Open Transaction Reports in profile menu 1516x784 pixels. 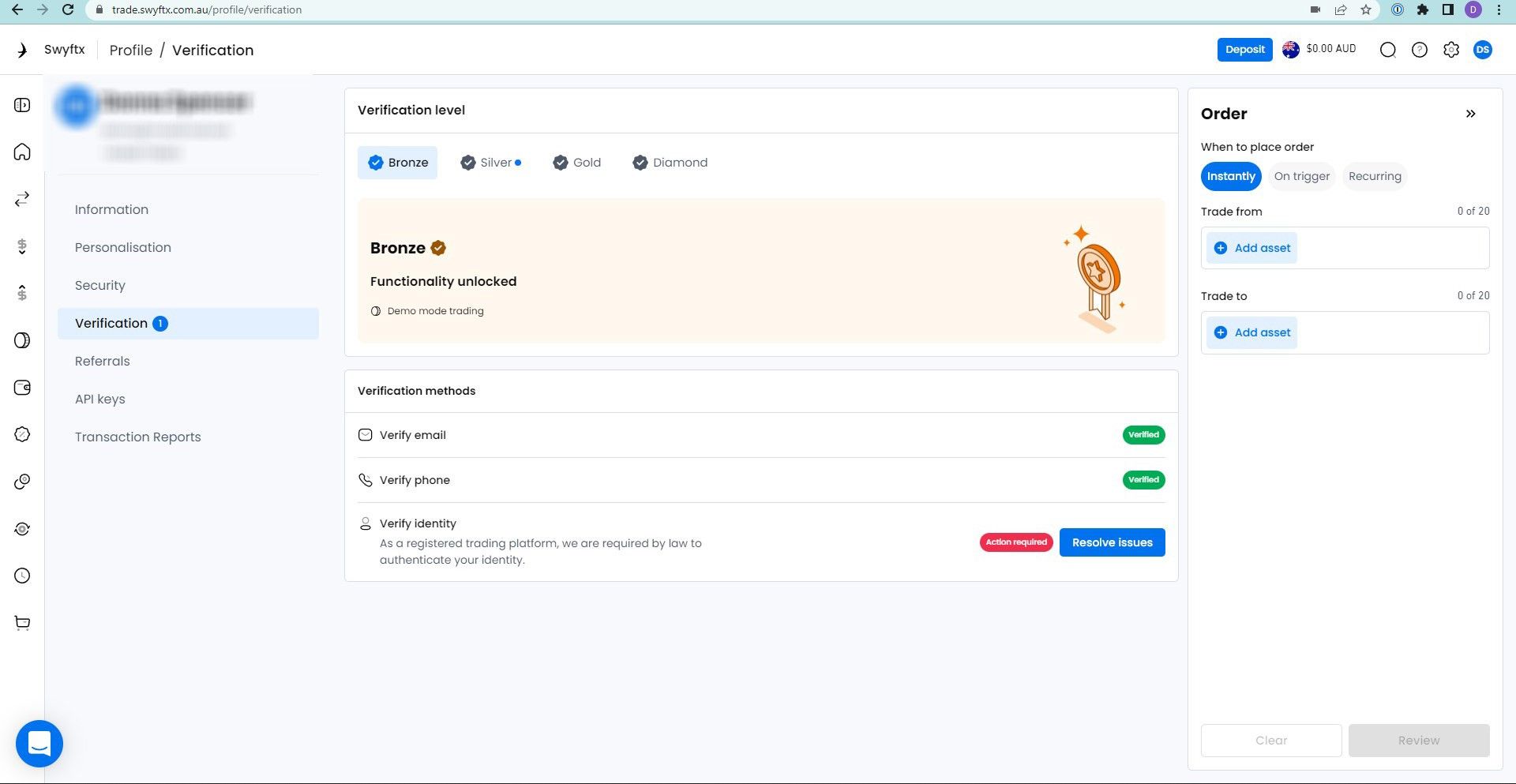coord(188,437)
